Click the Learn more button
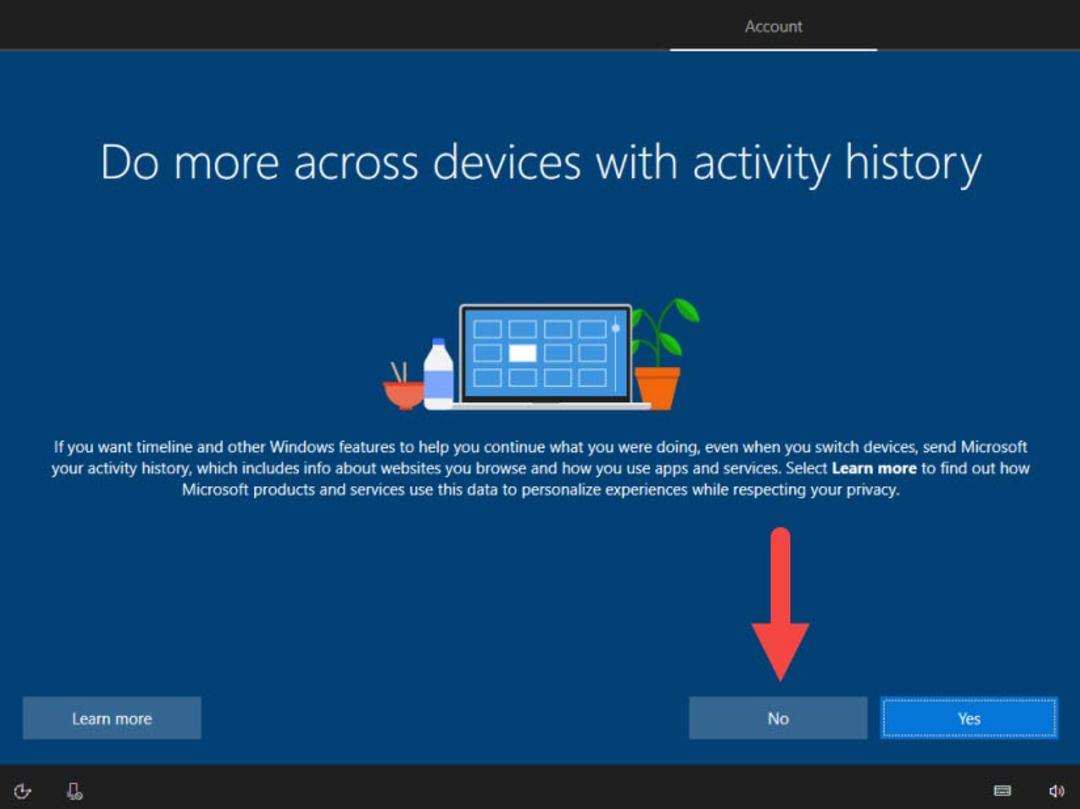The width and height of the screenshot is (1080, 809). pos(112,718)
